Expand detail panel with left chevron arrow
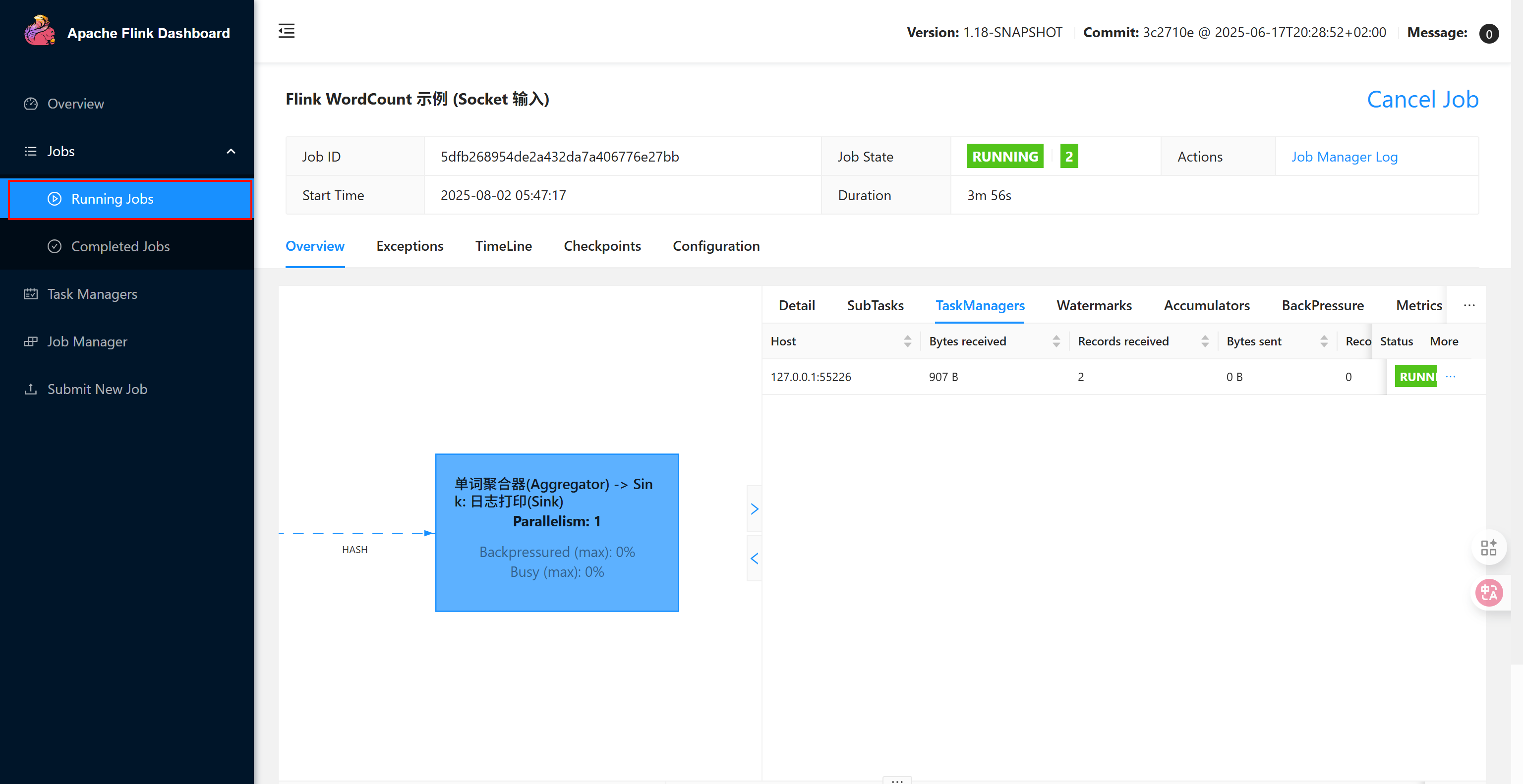 click(x=754, y=559)
